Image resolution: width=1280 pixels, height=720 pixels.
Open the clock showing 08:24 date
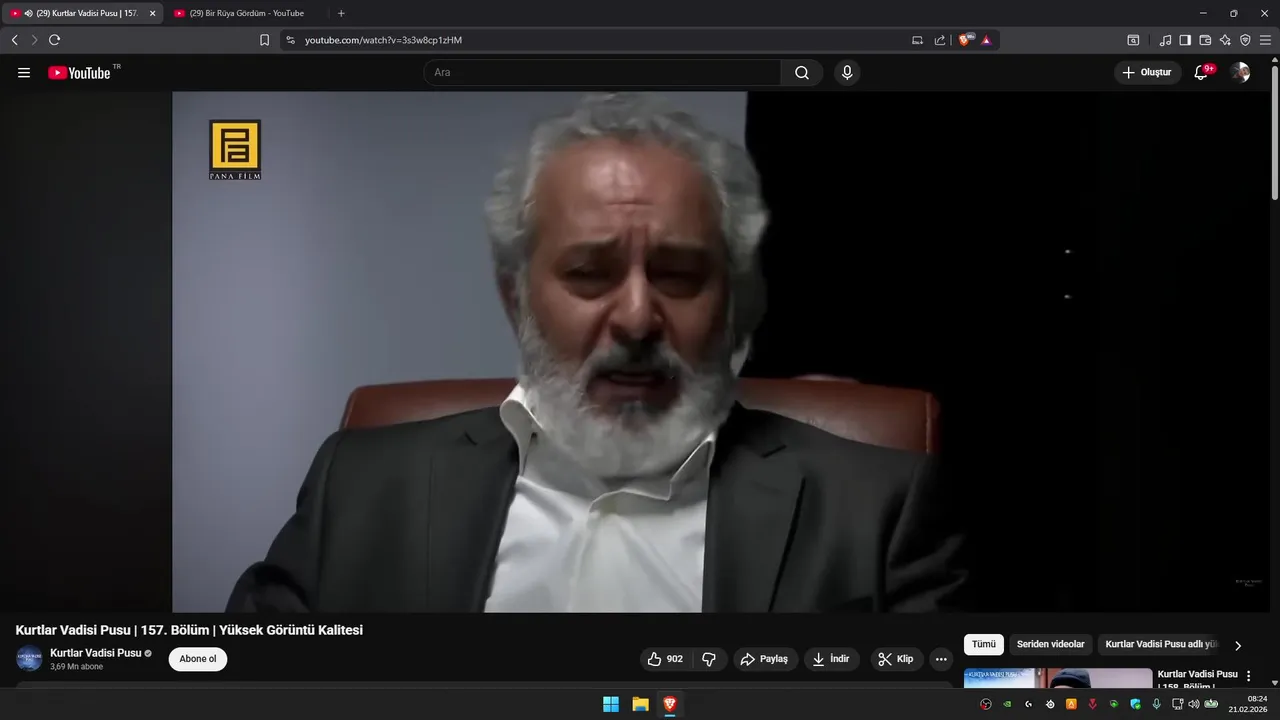1248,704
